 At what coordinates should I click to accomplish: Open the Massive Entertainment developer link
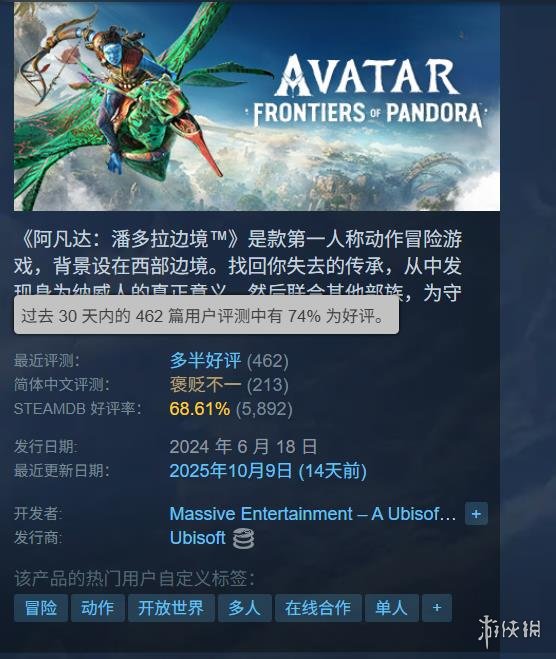click(313, 514)
